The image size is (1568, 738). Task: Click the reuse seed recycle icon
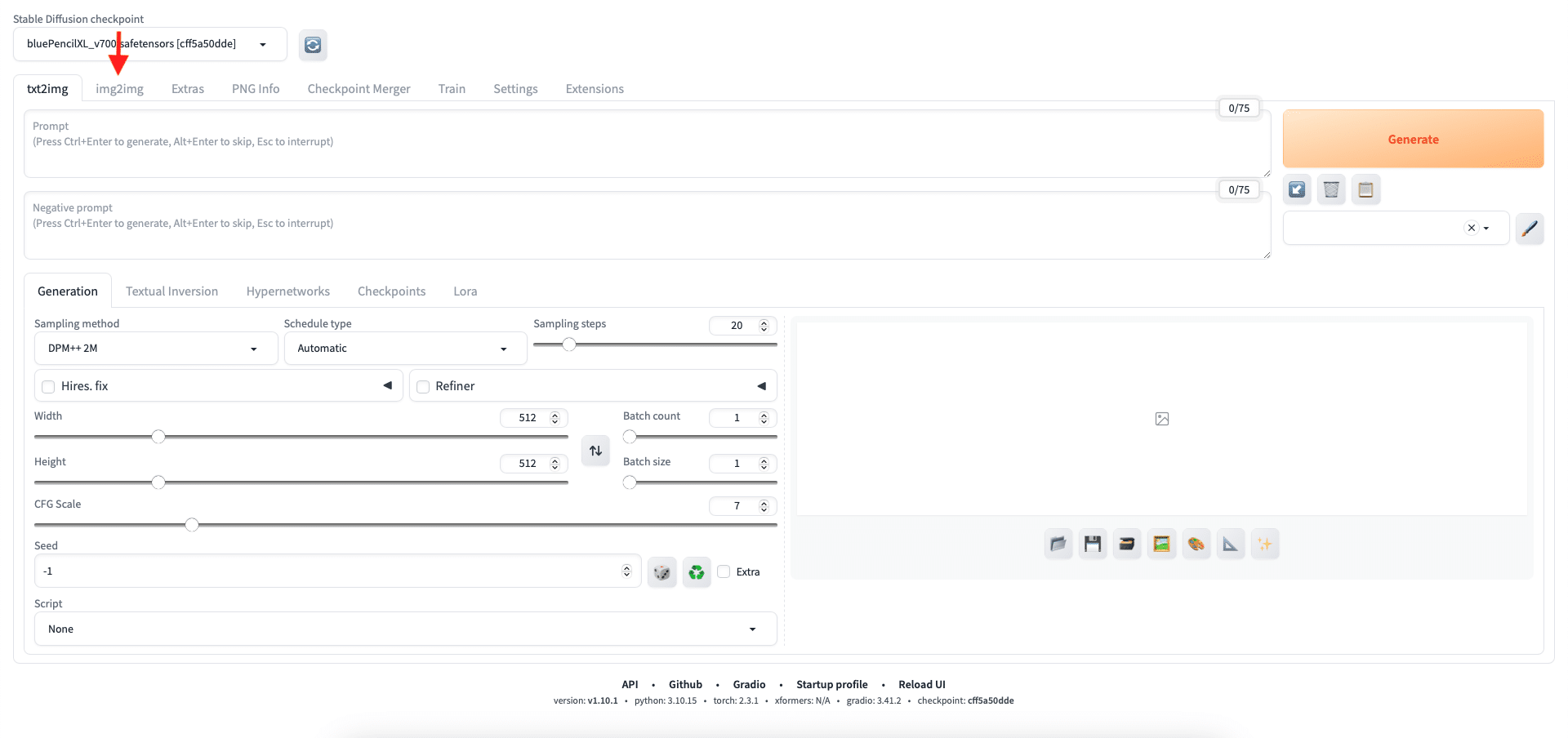[696, 572]
